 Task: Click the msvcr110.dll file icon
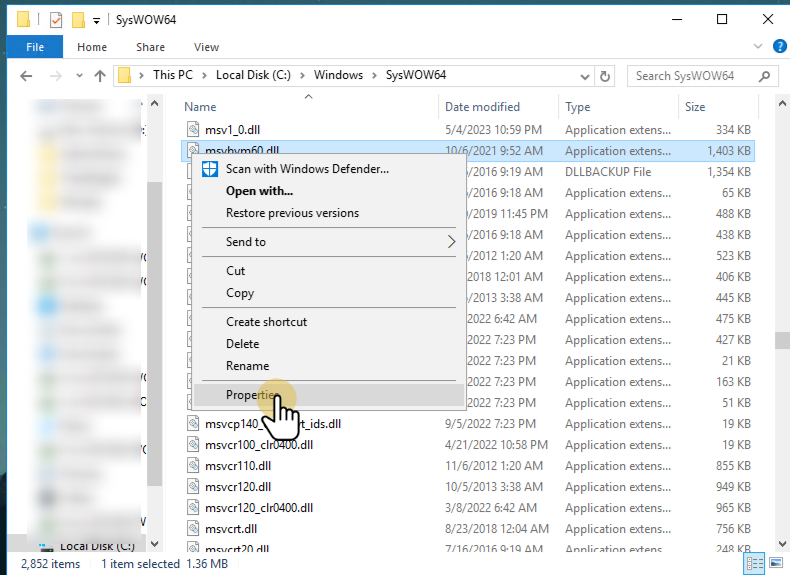(193, 466)
